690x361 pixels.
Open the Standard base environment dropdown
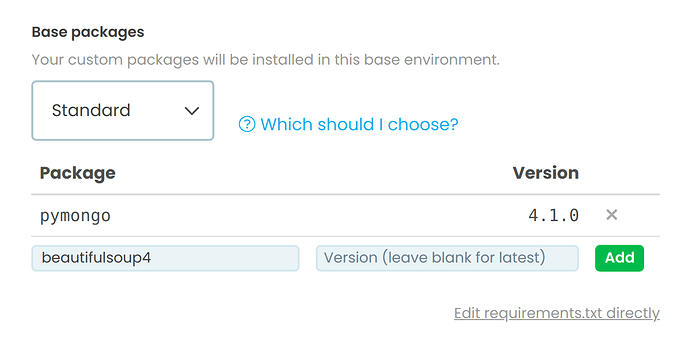(123, 111)
